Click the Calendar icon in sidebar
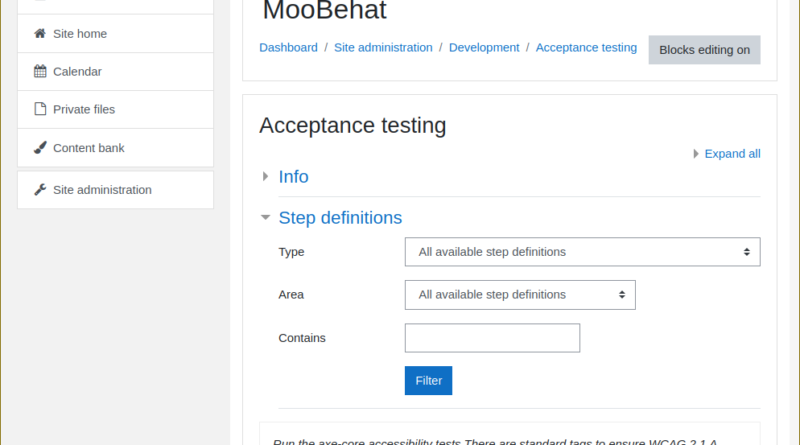This screenshot has height=445, width=800. pos(40,71)
